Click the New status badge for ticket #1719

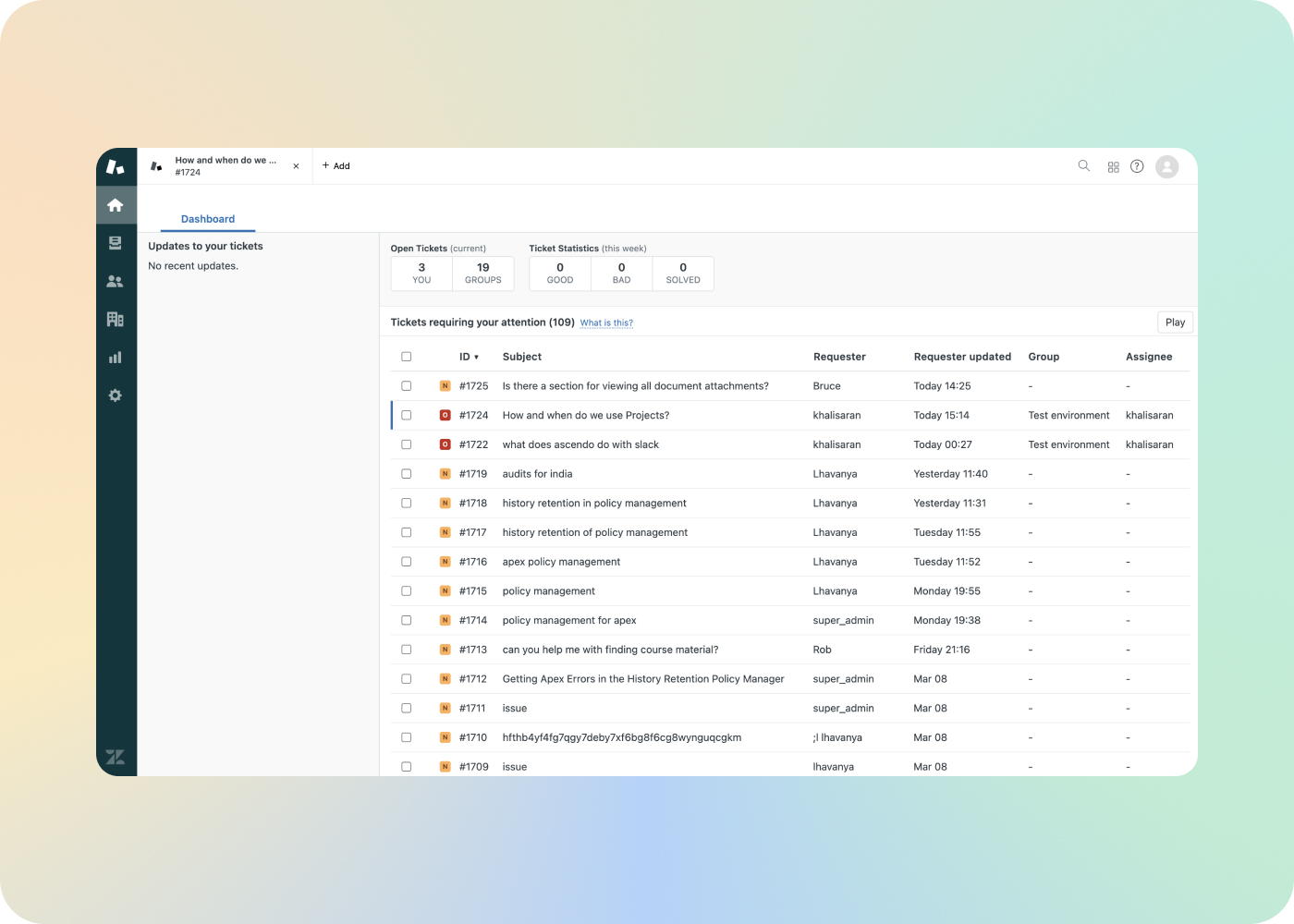(446, 474)
